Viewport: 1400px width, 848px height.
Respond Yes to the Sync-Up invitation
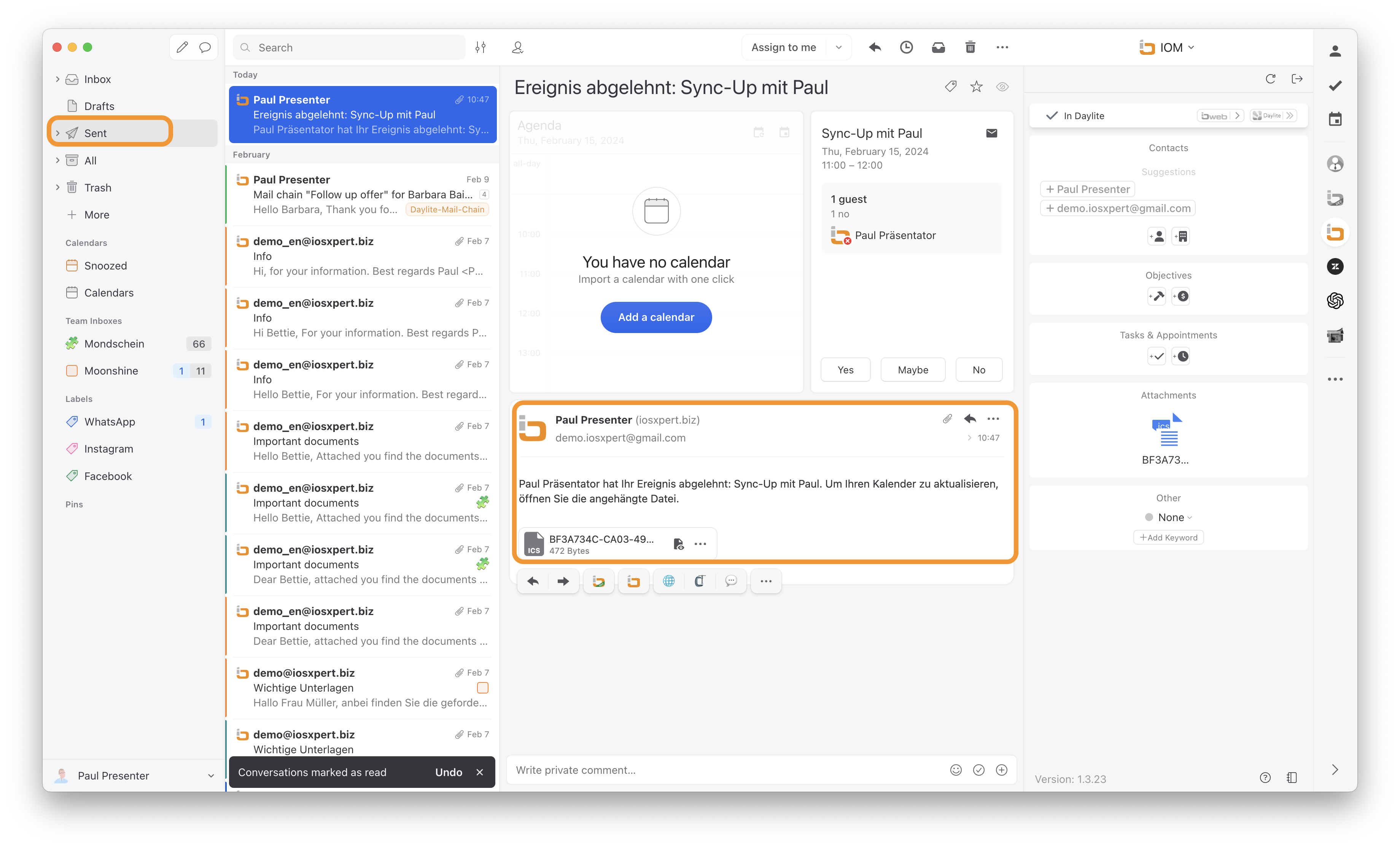point(845,370)
